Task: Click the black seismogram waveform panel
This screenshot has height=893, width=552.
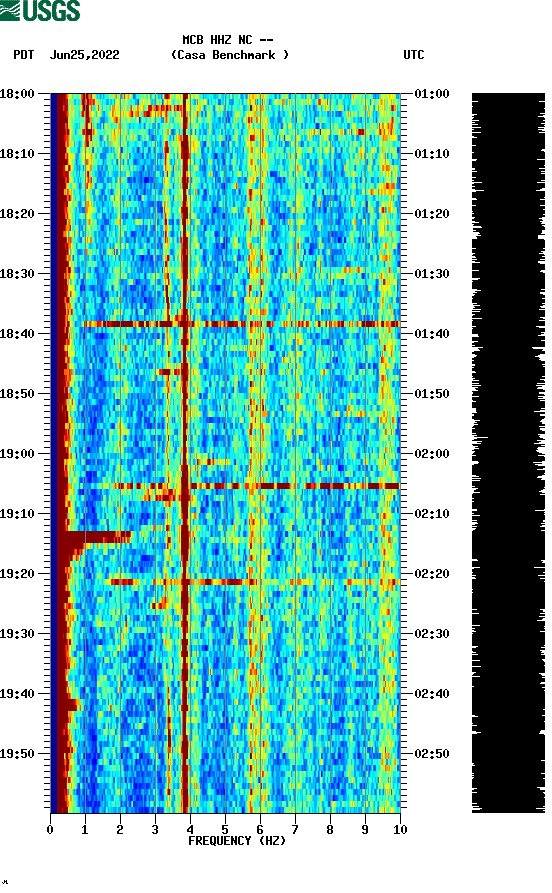Action: click(x=508, y=453)
